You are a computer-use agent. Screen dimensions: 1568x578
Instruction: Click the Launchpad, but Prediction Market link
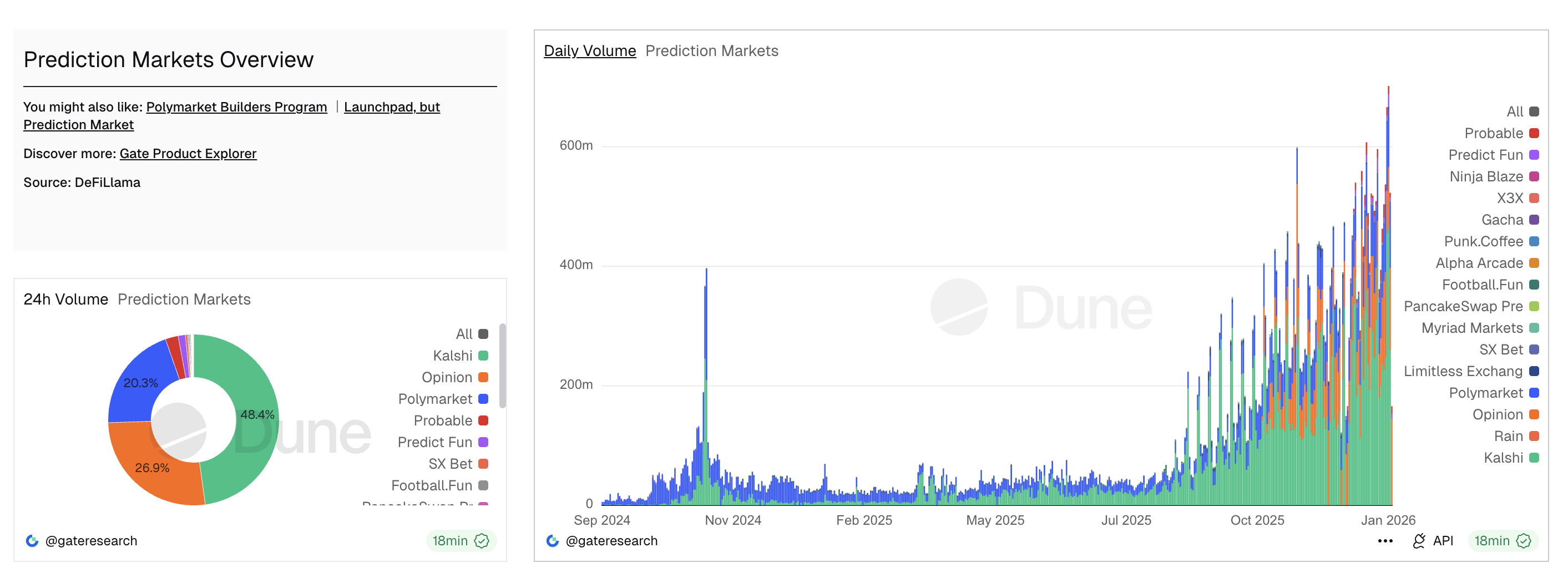coord(391,107)
